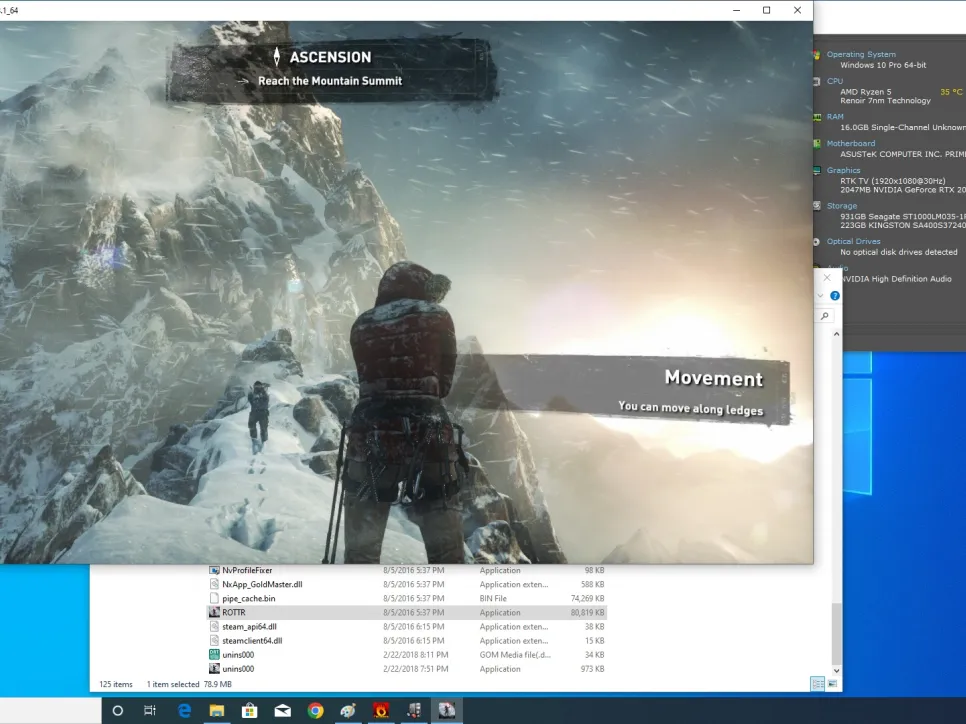Click the Motherboard icon in Speccy

pyautogui.click(x=816, y=144)
